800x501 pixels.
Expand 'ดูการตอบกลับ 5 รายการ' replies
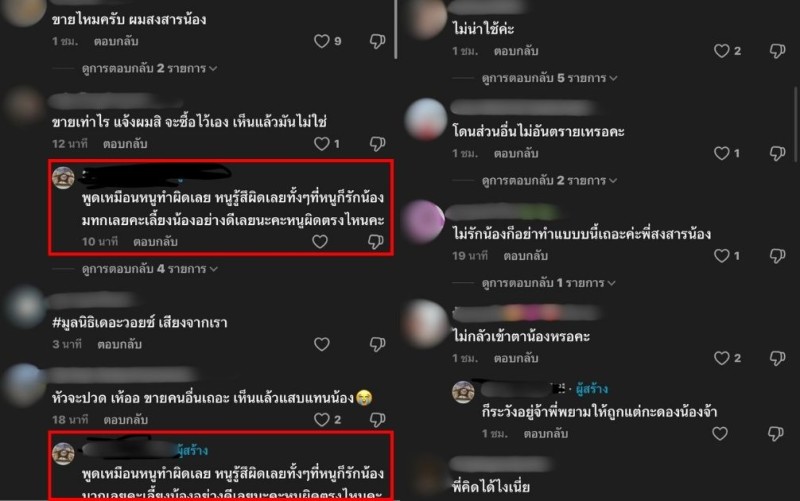(x=549, y=78)
